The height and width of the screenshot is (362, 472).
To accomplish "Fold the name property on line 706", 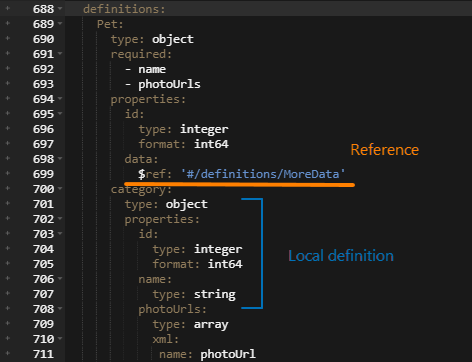I will pos(60,278).
